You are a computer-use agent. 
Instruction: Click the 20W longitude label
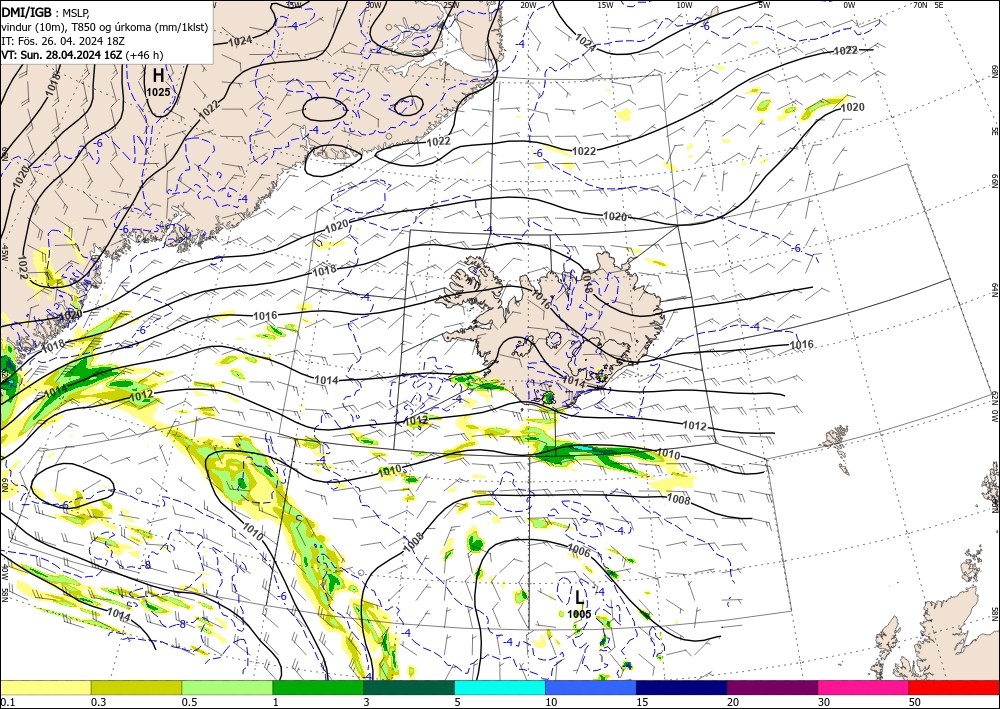(527, 5)
